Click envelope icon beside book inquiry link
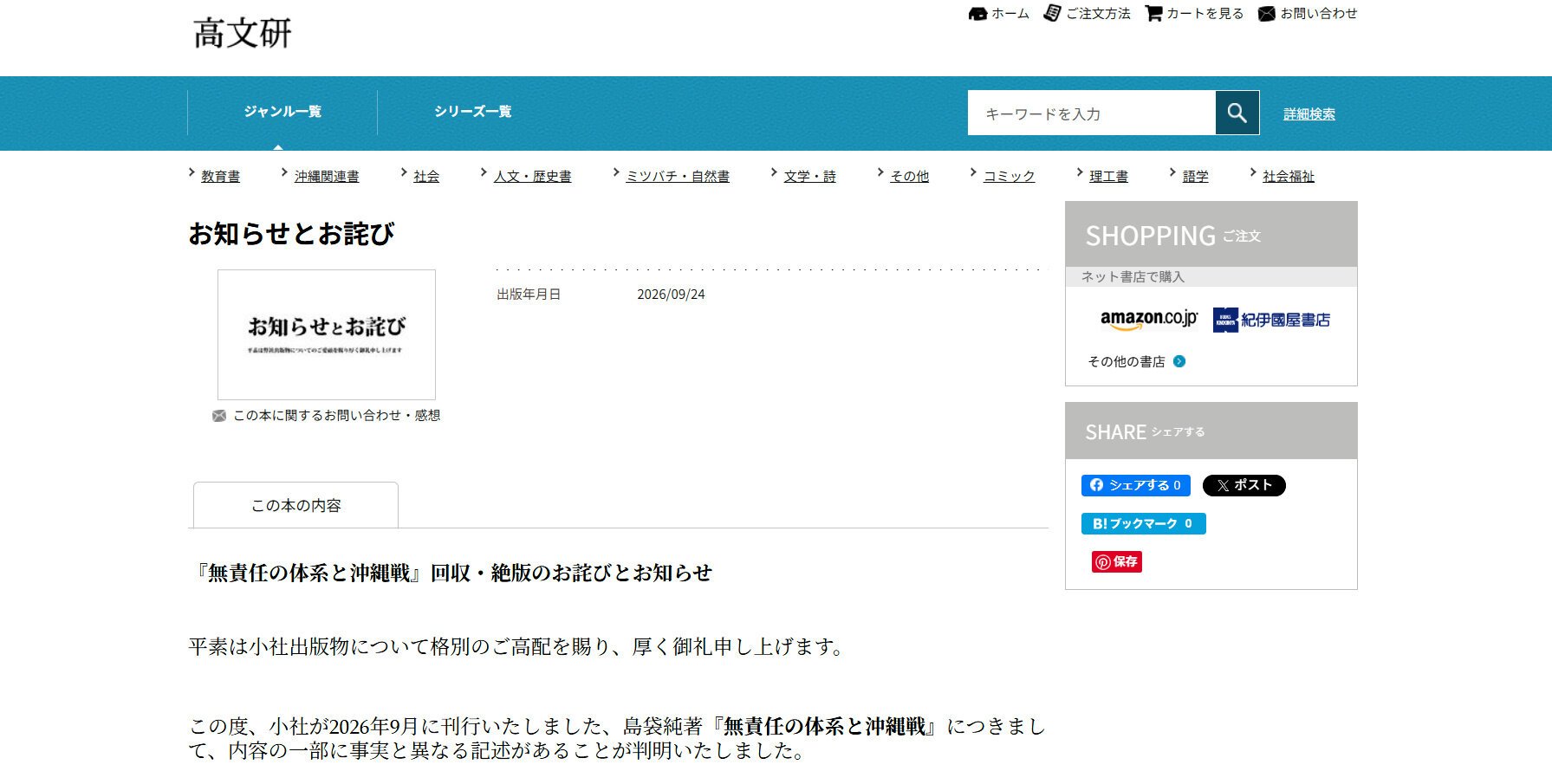 point(219,416)
